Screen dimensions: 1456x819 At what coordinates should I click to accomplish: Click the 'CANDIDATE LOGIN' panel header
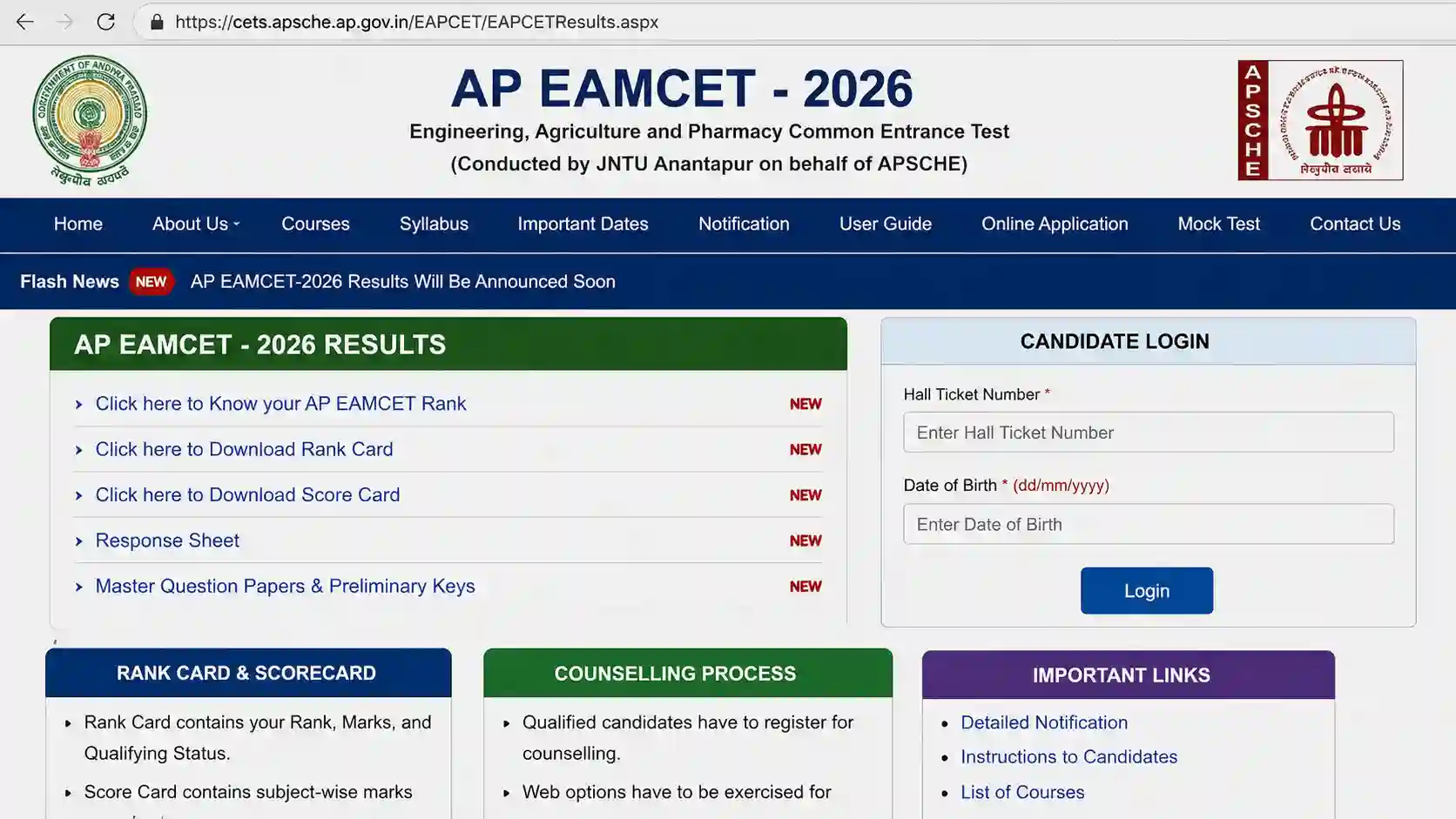1149,341
